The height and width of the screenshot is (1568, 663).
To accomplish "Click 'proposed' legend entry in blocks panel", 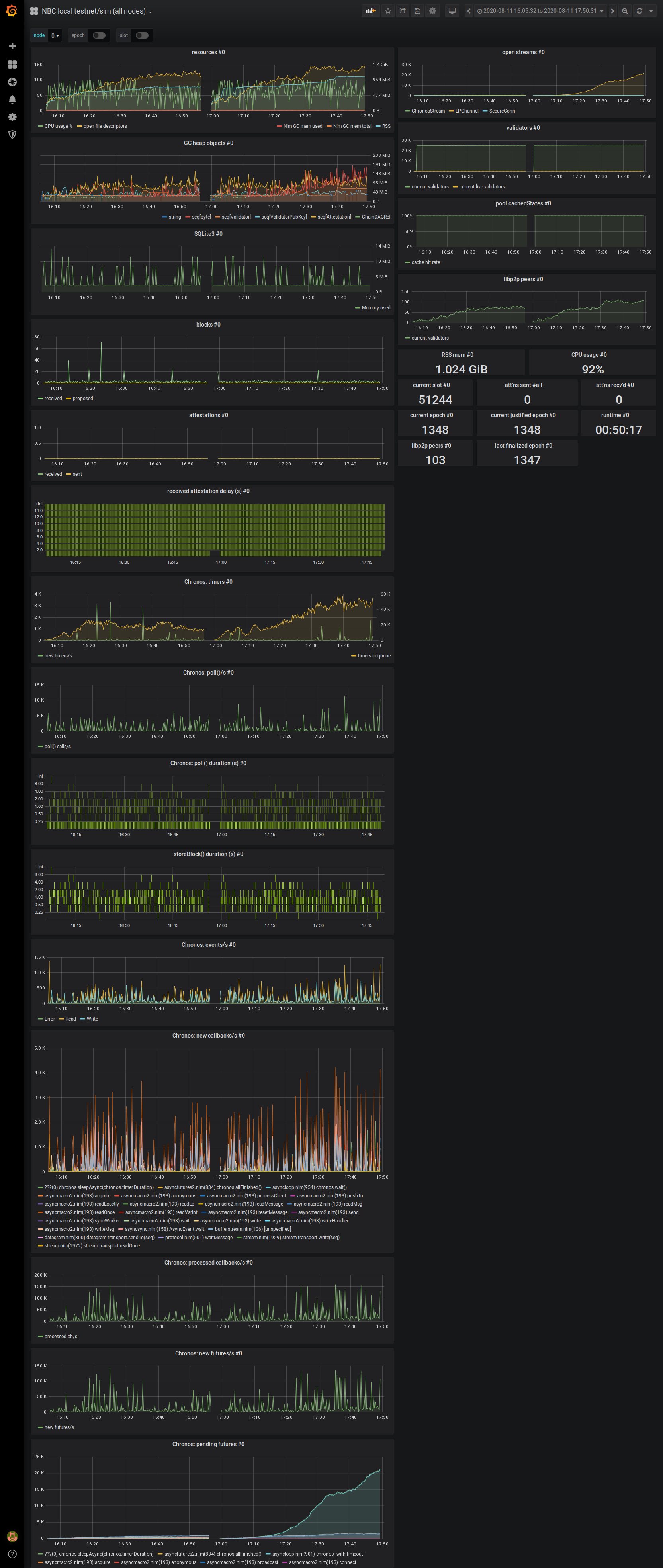I will point(83,399).
